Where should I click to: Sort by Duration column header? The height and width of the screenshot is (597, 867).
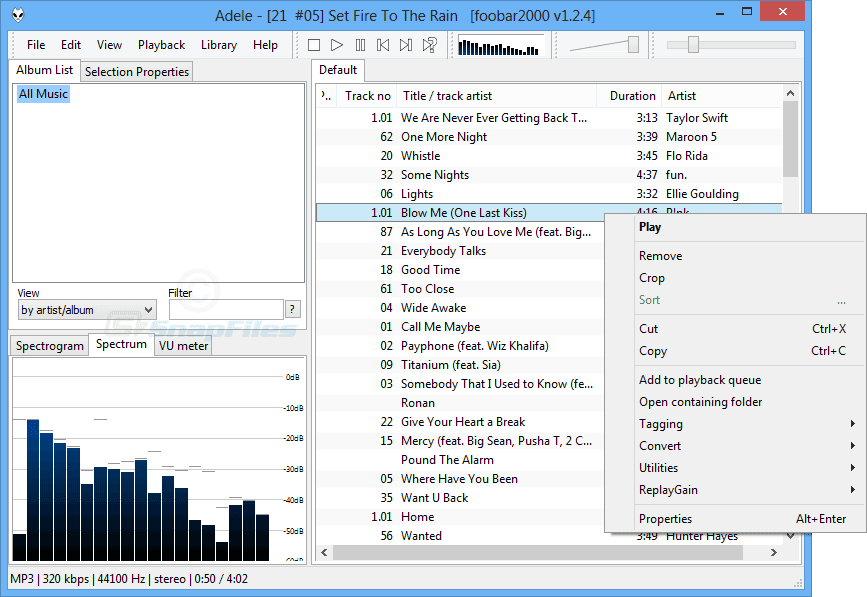click(x=629, y=96)
